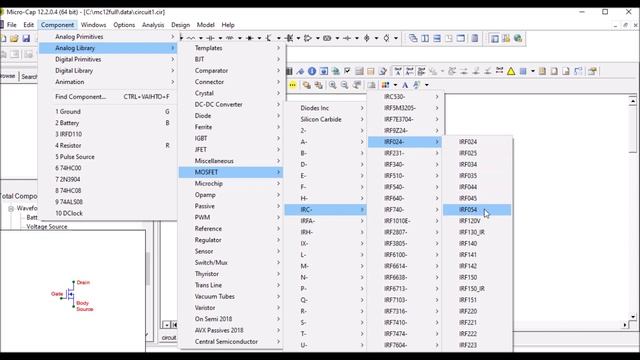
Task: Collapse the Waveform tree node
Action: 11,208
